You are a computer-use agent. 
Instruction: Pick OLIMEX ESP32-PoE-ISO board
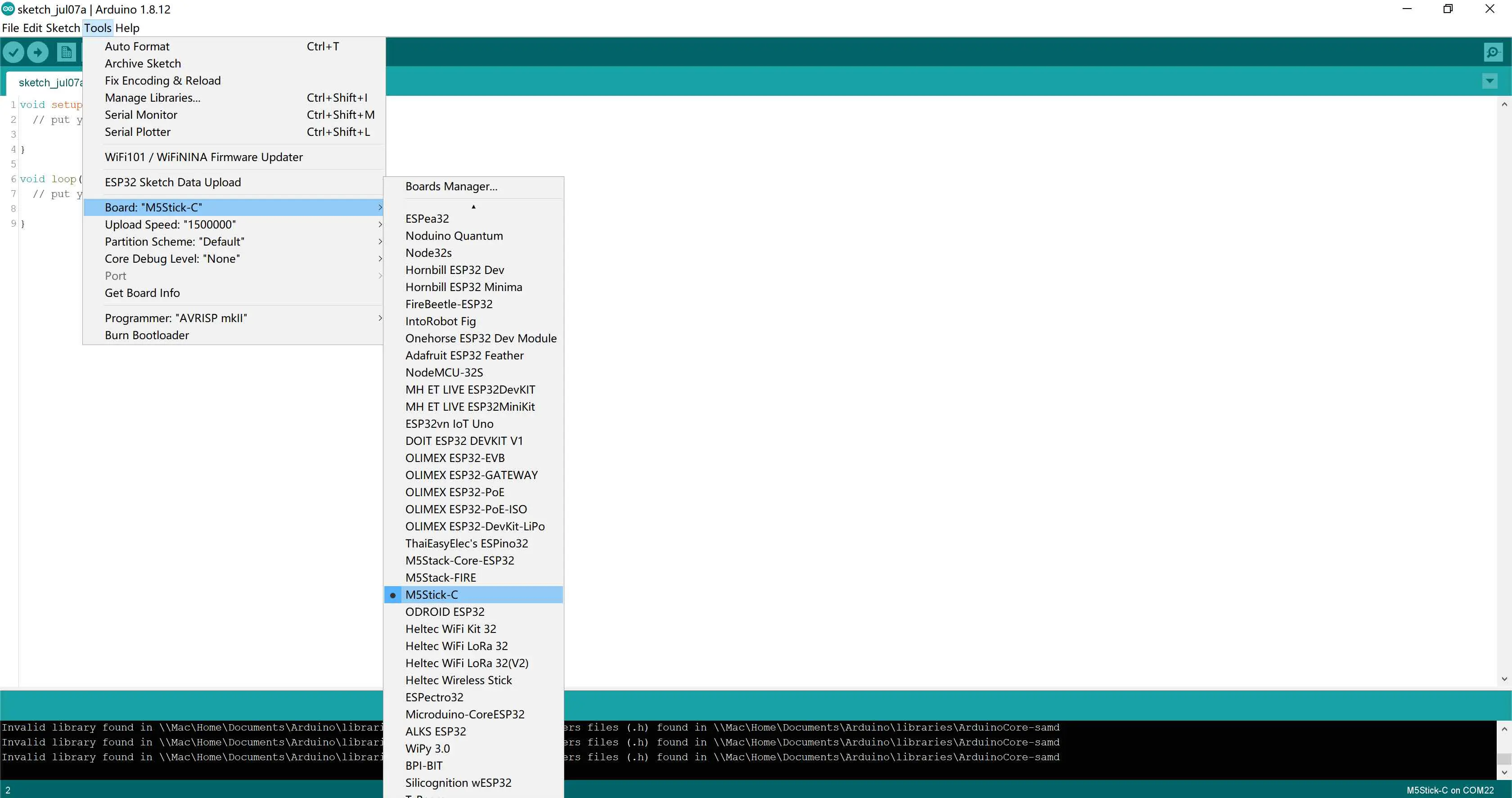(x=473, y=509)
